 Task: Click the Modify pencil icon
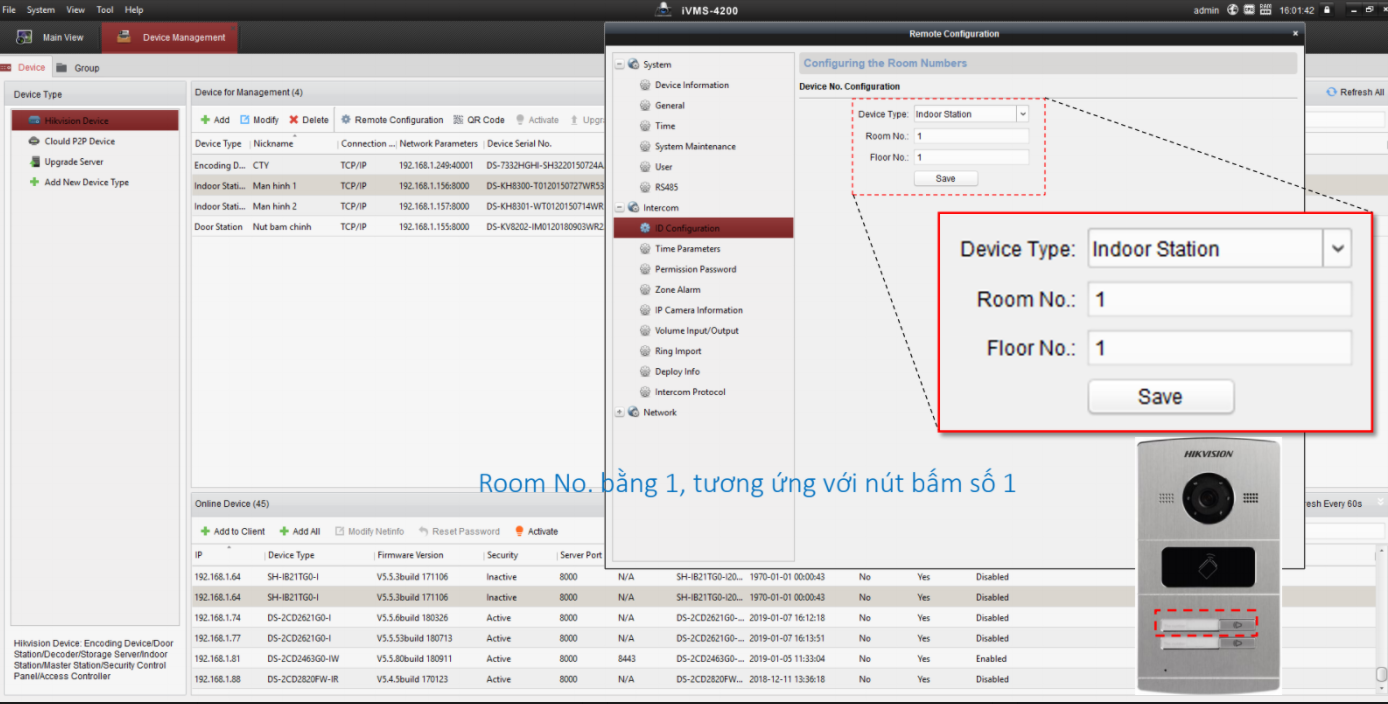(245, 120)
